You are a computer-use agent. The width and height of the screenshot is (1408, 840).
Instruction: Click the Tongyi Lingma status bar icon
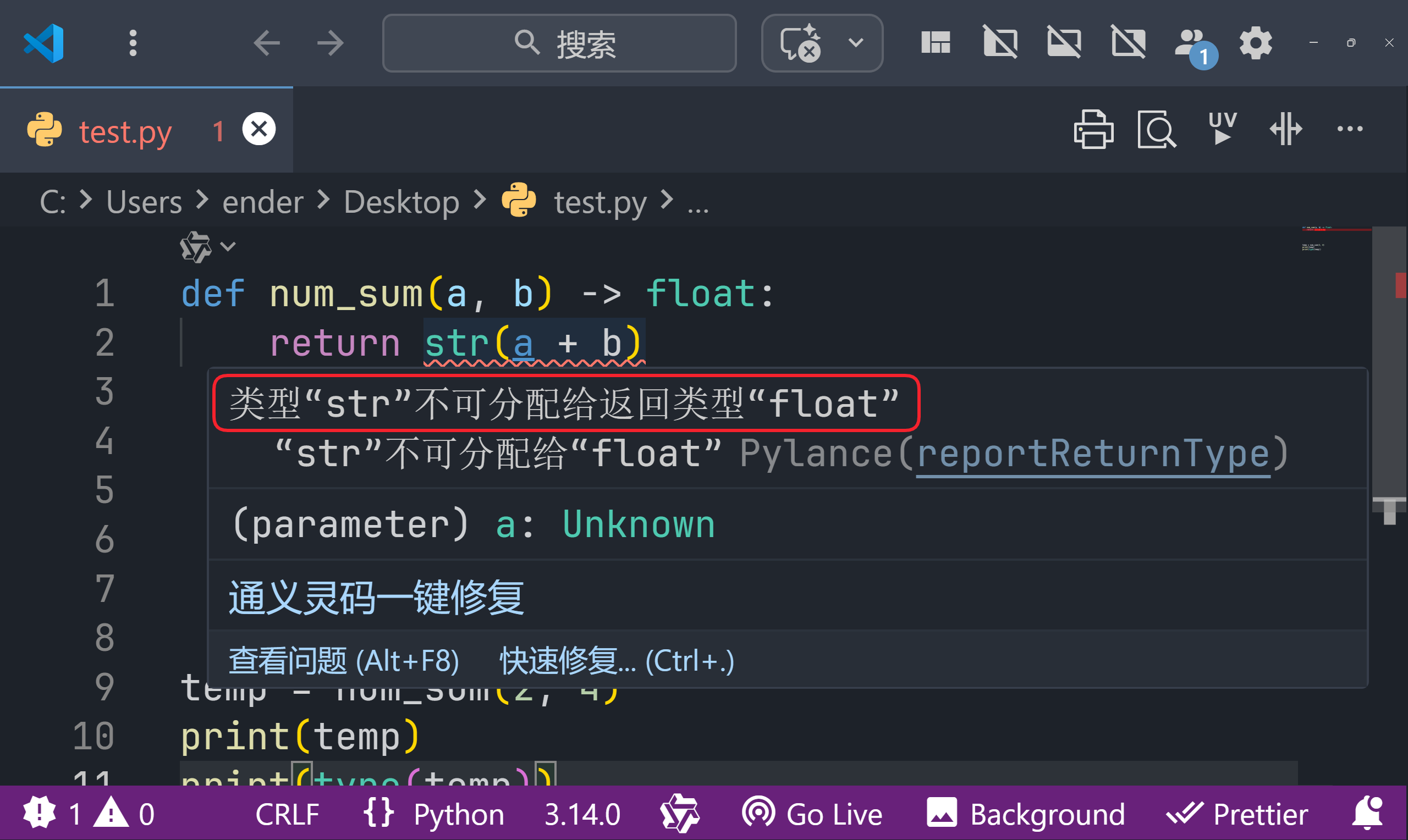(x=679, y=814)
